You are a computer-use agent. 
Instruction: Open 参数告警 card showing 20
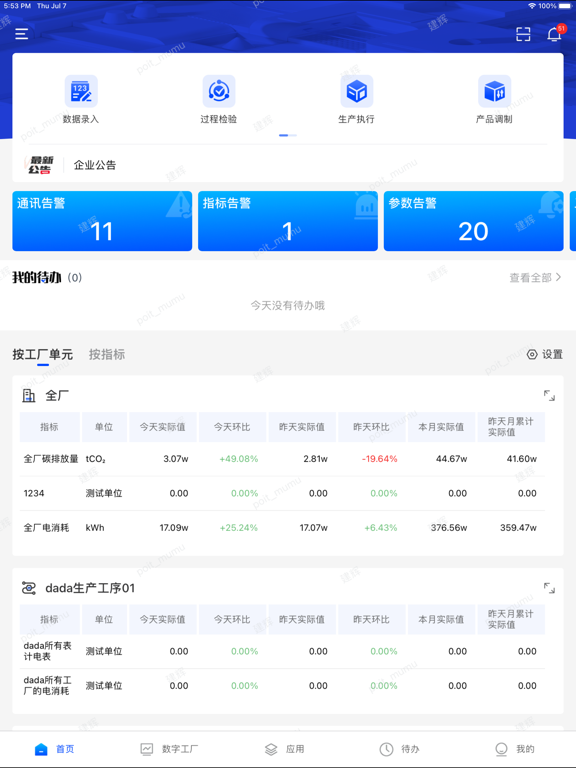pyautogui.click(x=474, y=221)
